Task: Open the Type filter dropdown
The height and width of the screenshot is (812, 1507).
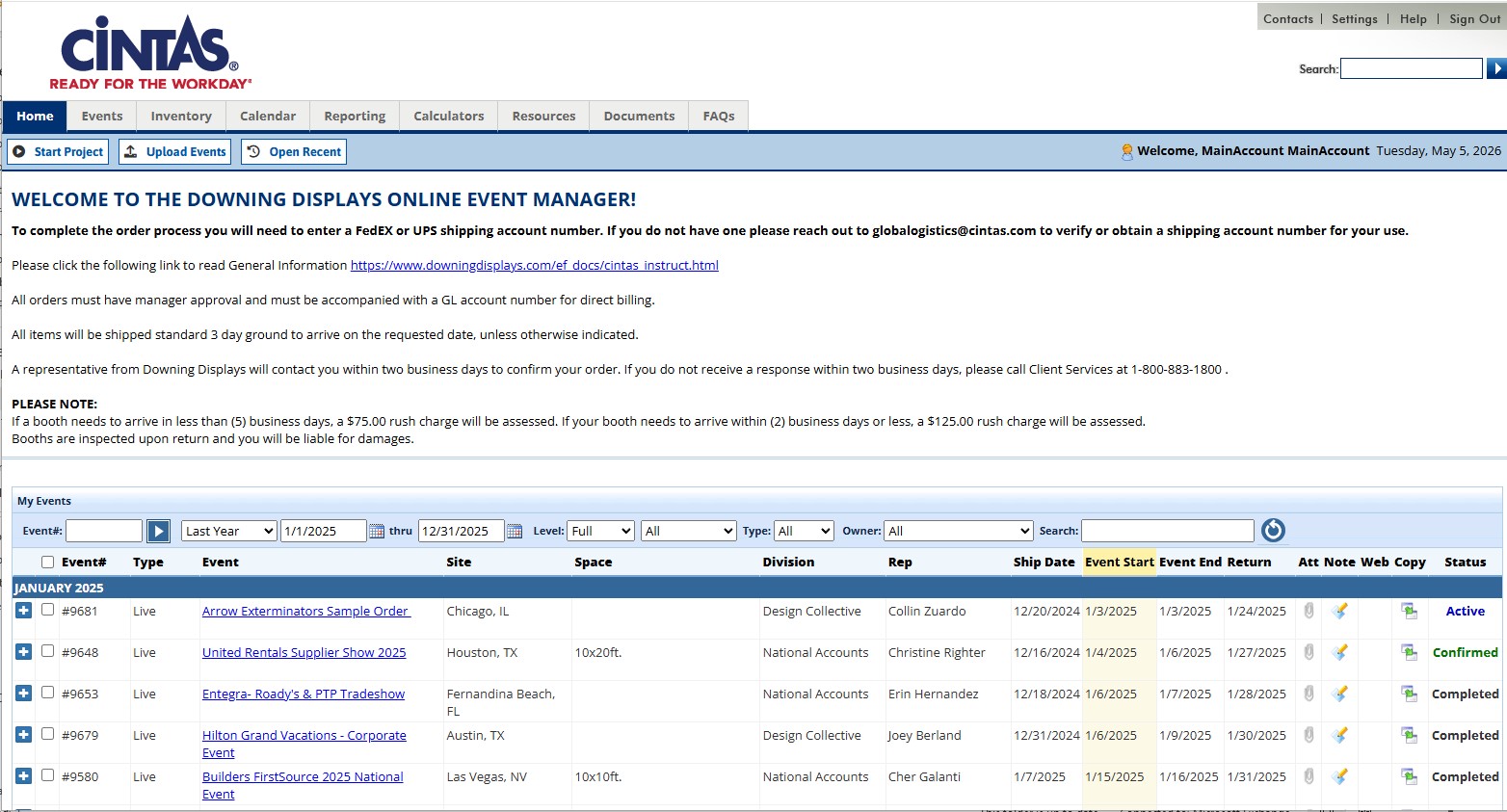Action: 804,531
